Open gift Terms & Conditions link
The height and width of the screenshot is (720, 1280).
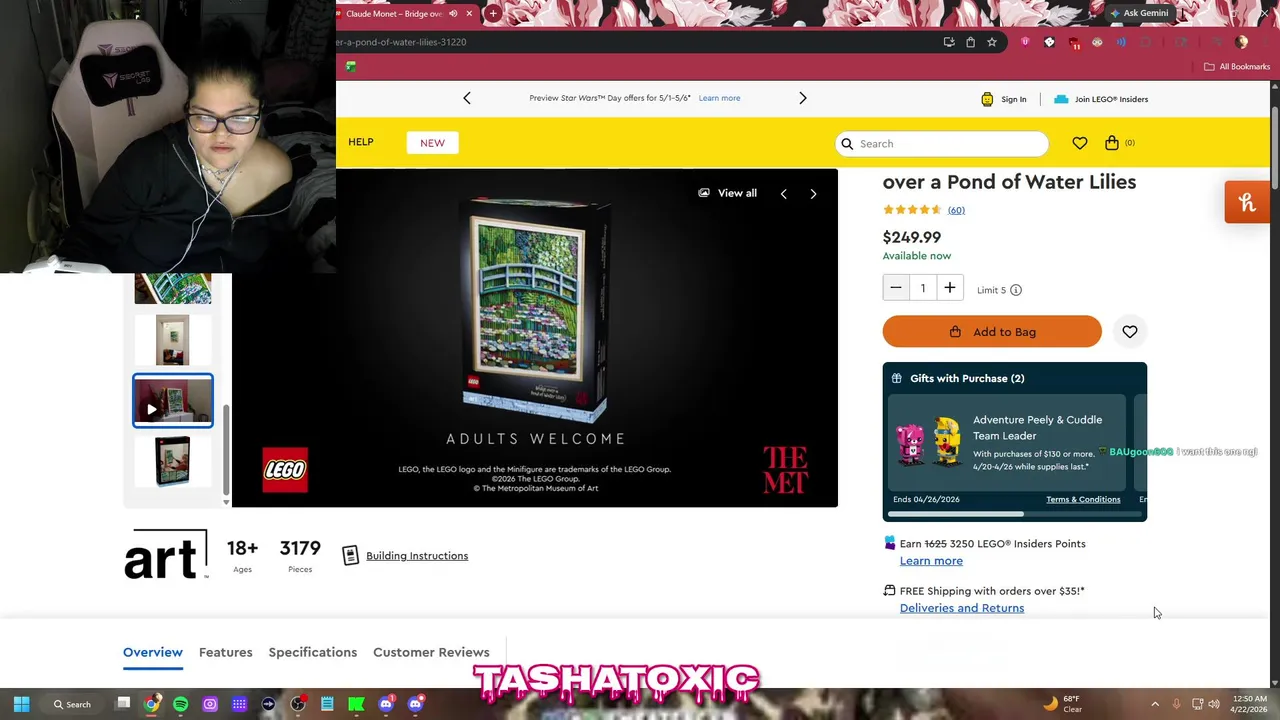tap(1083, 499)
